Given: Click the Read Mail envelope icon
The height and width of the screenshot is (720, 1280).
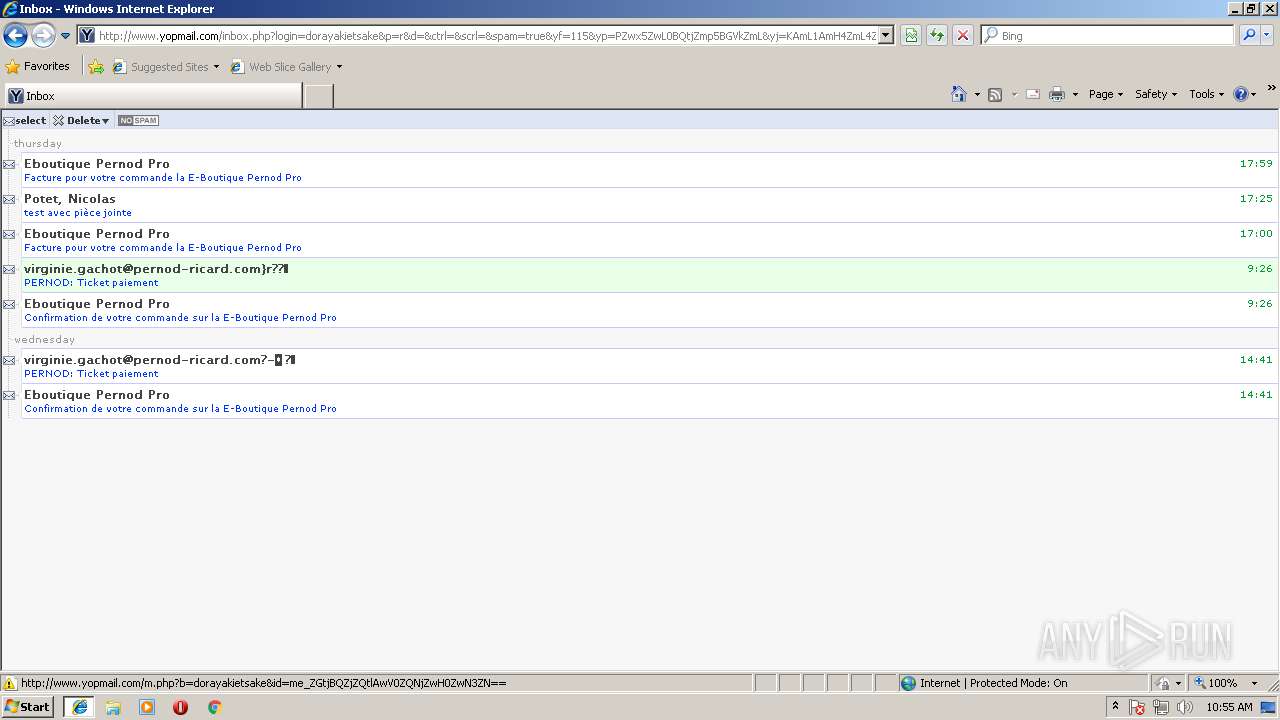Looking at the screenshot, I should 1033,94.
